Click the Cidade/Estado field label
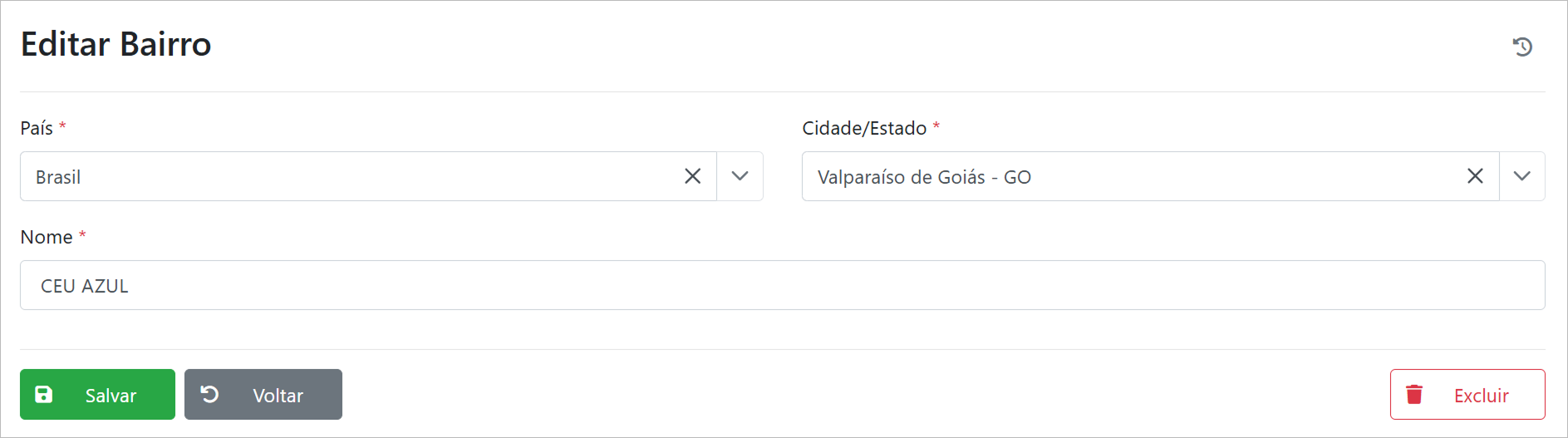The image size is (1568, 438). [864, 128]
